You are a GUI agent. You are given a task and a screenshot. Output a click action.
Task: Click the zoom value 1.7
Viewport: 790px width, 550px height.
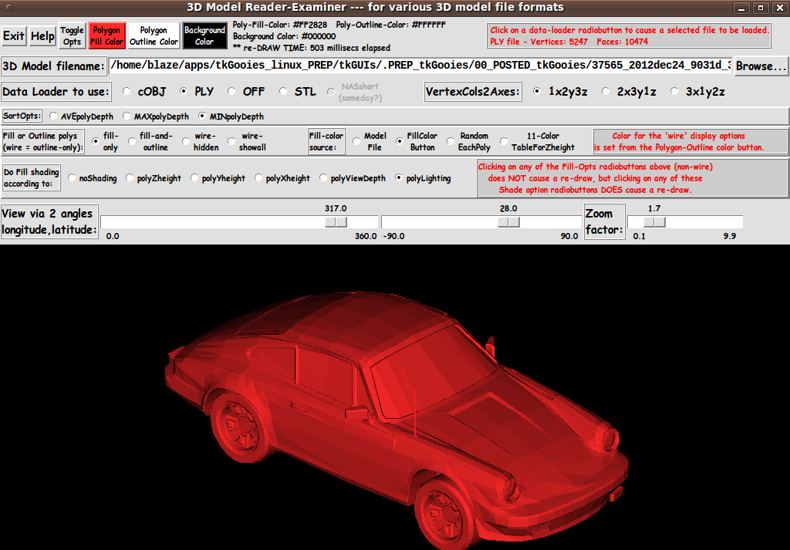click(x=654, y=208)
